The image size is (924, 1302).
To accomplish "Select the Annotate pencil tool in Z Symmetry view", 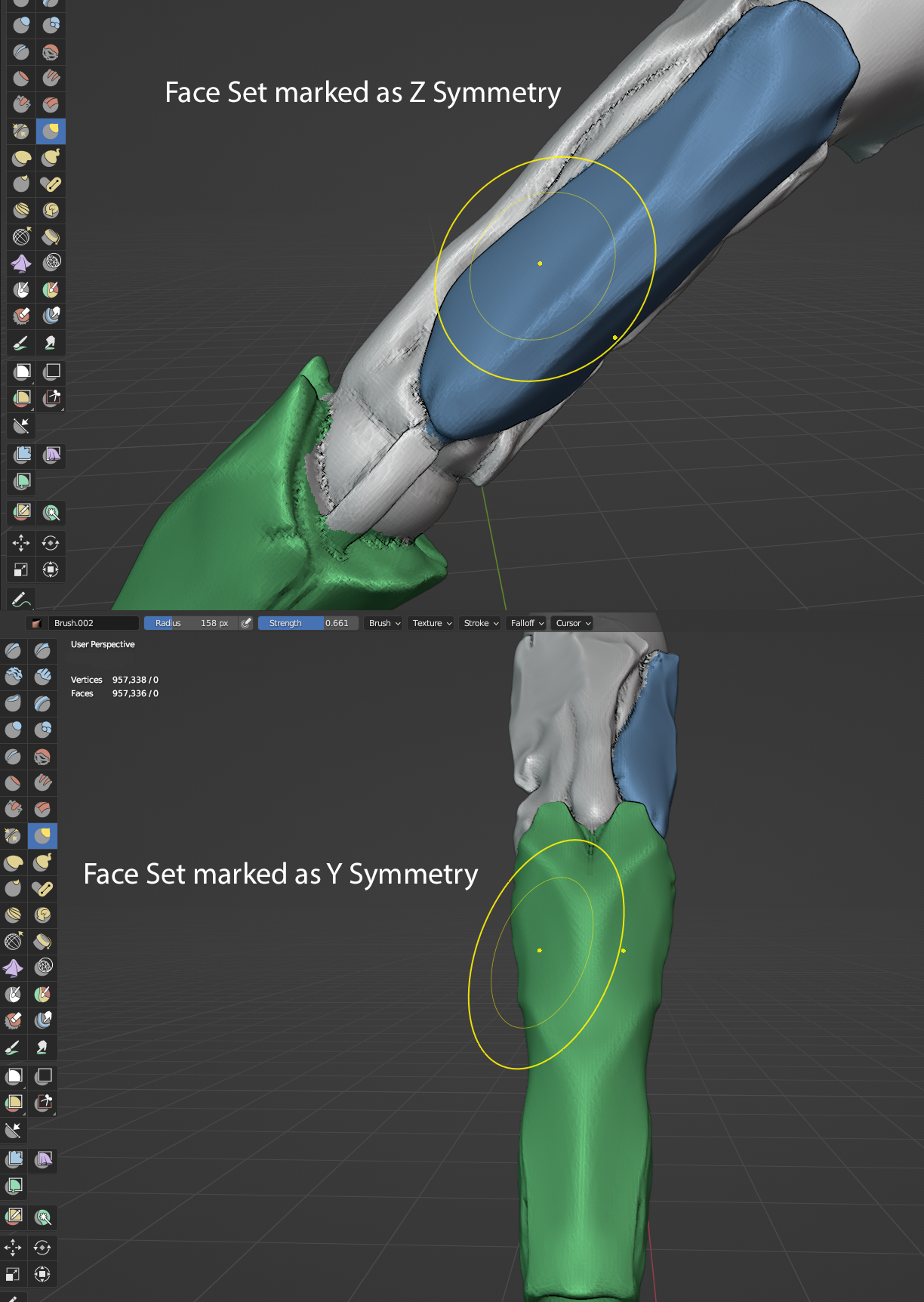I will pyautogui.click(x=21, y=600).
